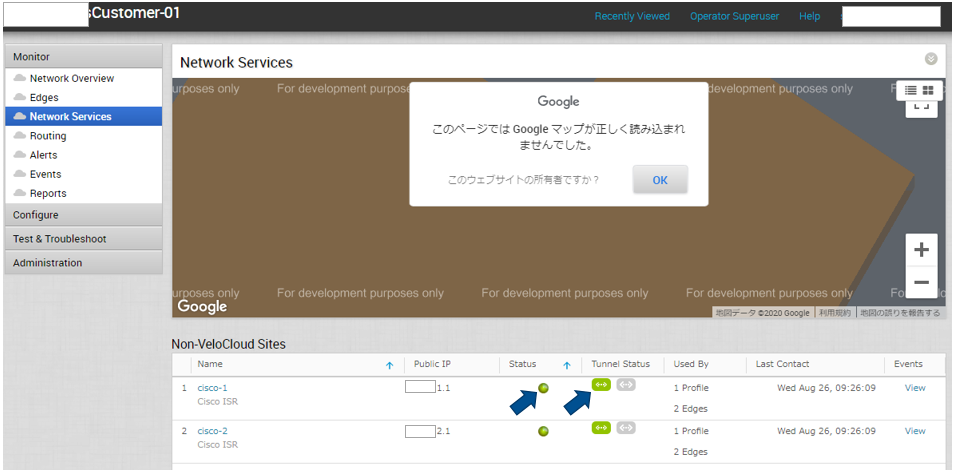Click cisco-1 green status indicator

pyautogui.click(x=543, y=388)
